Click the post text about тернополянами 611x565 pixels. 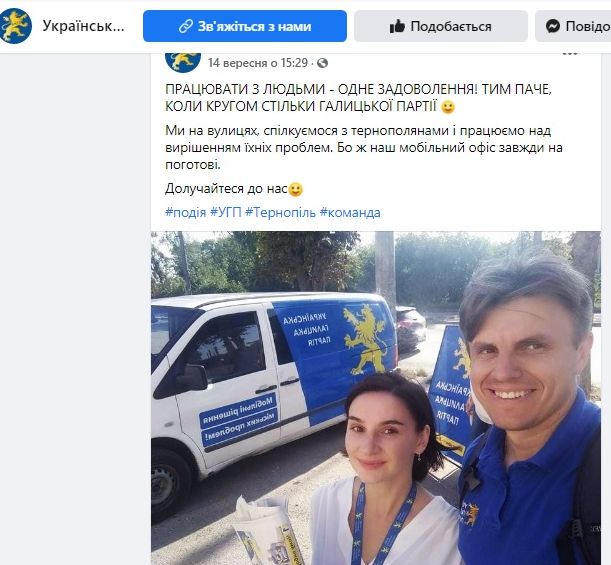pos(364,148)
